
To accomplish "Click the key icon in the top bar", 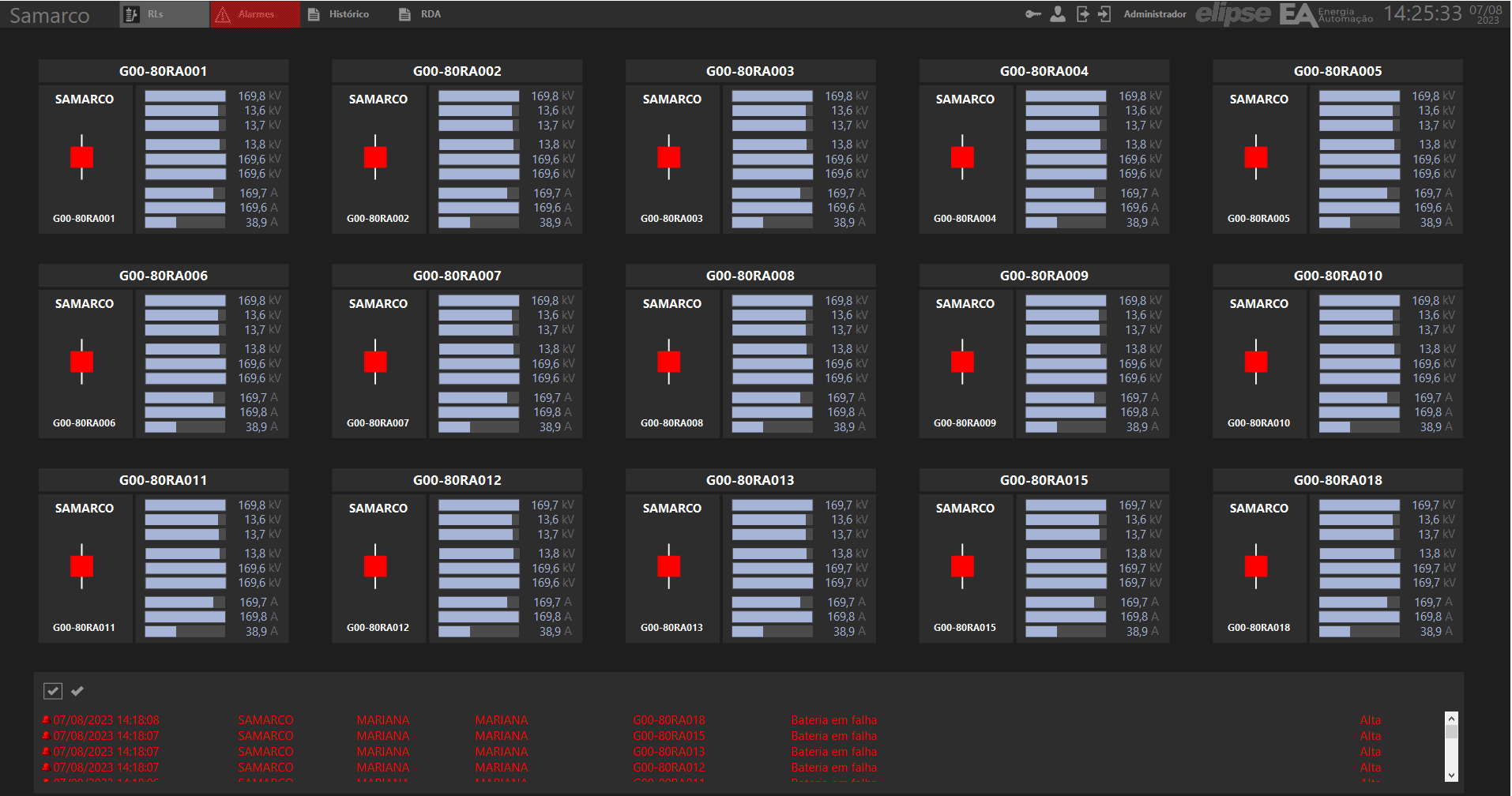I will [x=1033, y=14].
